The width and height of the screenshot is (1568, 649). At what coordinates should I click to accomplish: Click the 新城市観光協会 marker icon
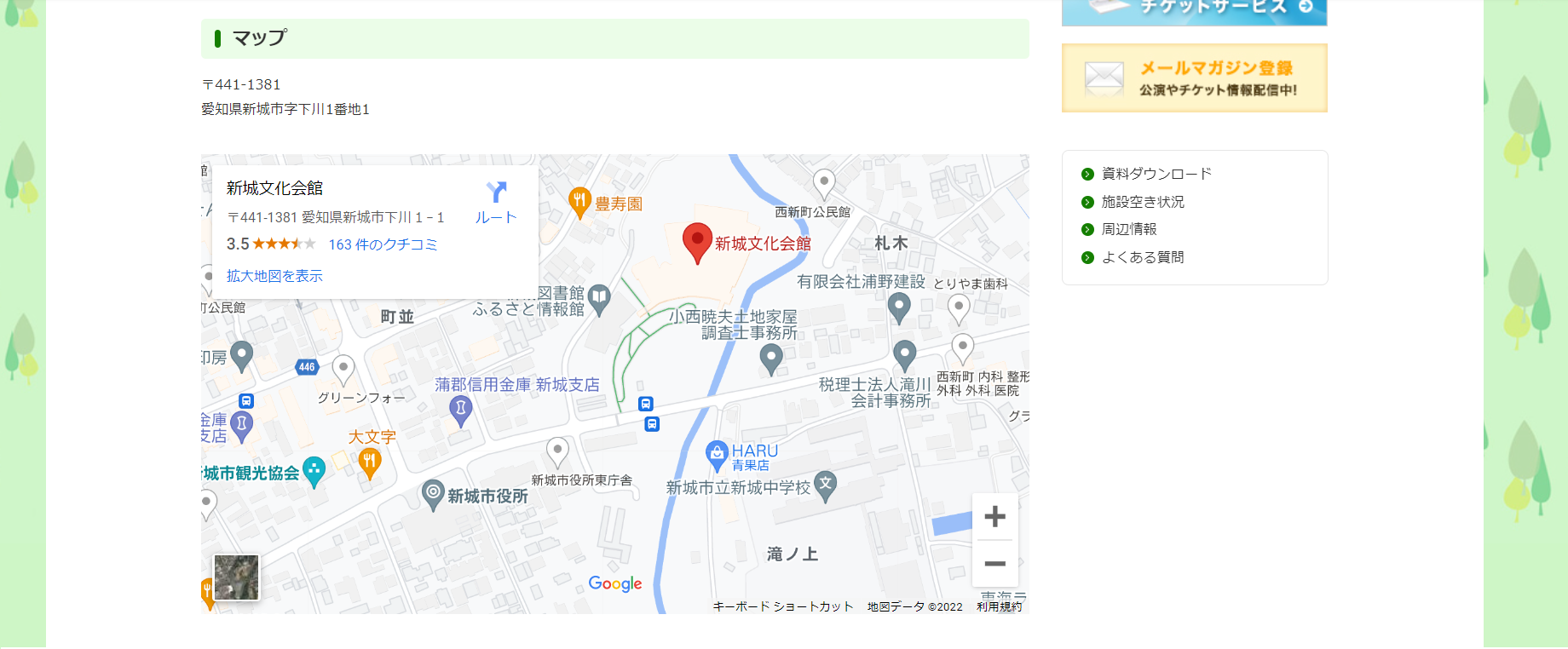(x=314, y=472)
